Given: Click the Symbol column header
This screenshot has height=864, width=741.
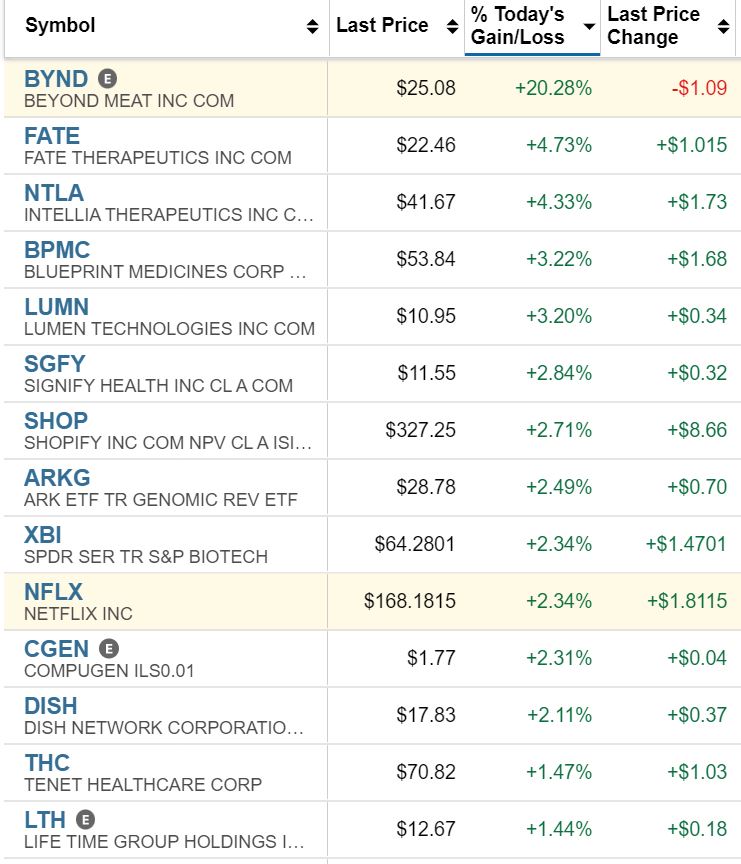Looking at the screenshot, I should [x=60, y=26].
